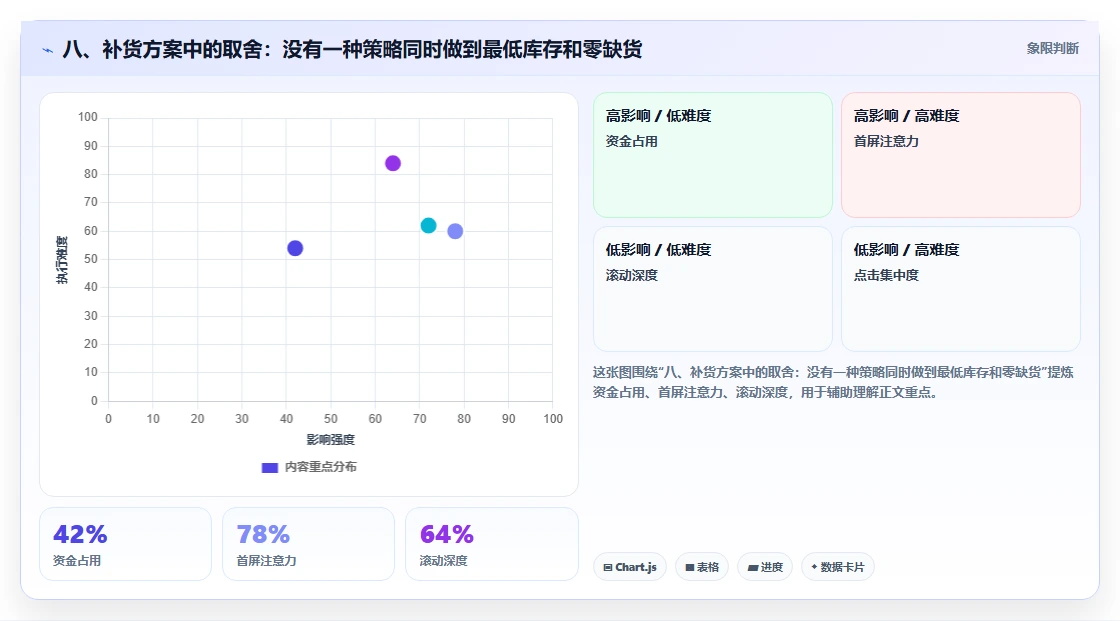Click the 数据卡片 tag chip
1120x621 pixels.
(837, 567)
